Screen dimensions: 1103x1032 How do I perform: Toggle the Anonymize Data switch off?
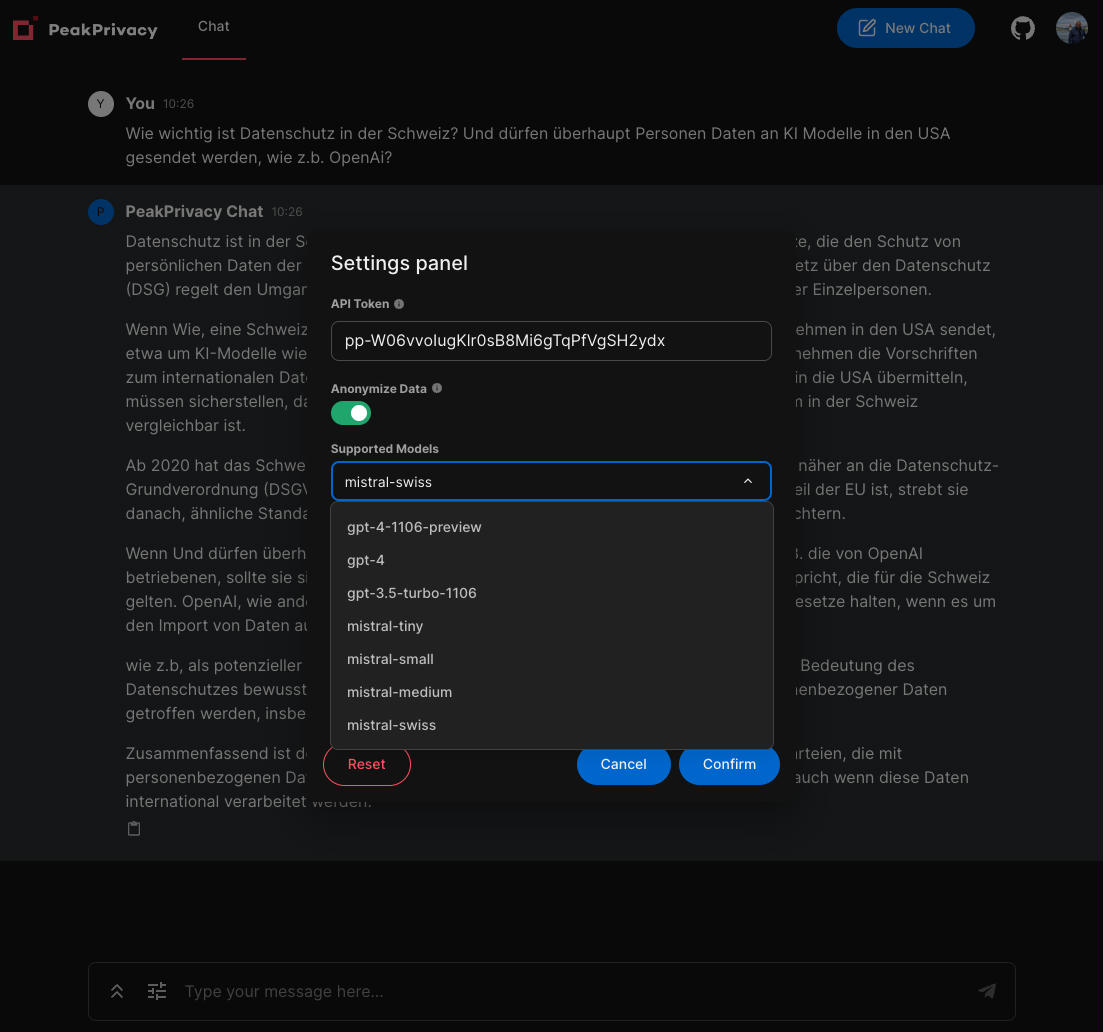pos(351,413)
